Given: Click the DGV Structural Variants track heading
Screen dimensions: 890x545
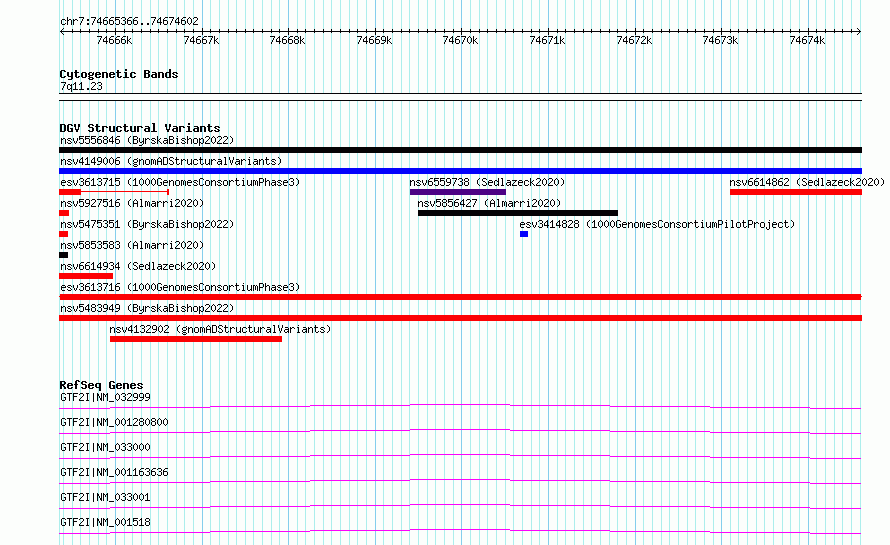Looking at the screenshot, I should 140,128.
